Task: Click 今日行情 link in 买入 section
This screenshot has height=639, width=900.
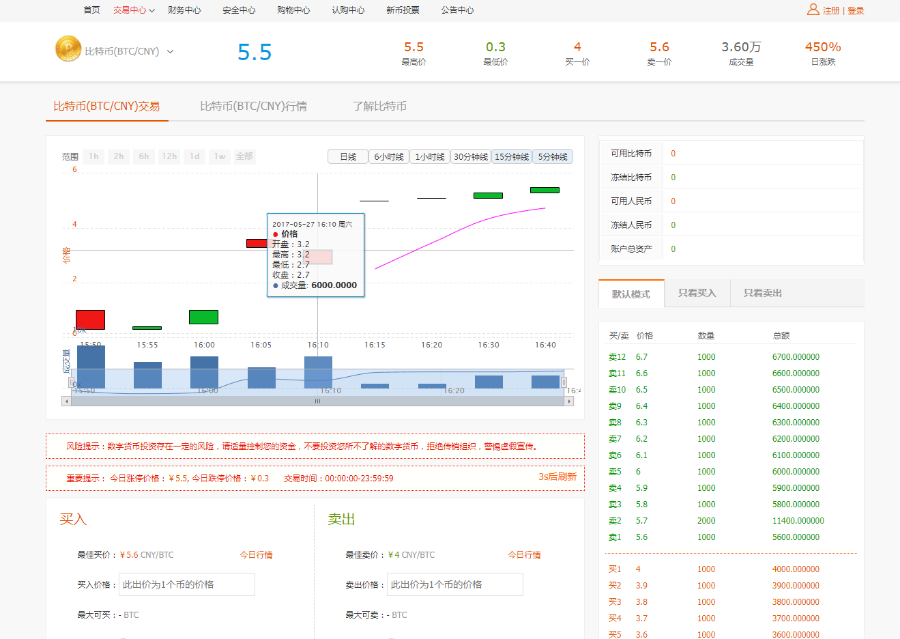Action: point(256,554)
